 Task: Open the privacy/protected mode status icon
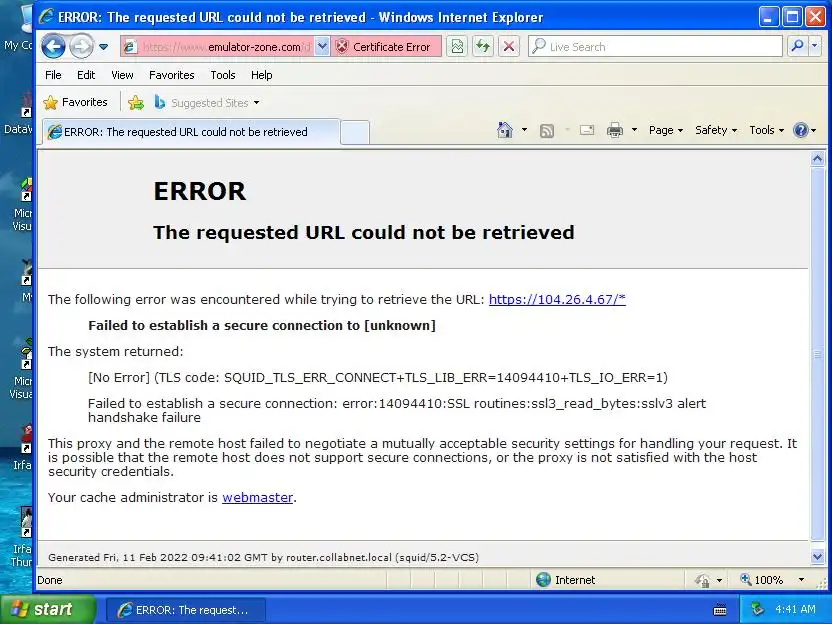(x=703, y=580)
